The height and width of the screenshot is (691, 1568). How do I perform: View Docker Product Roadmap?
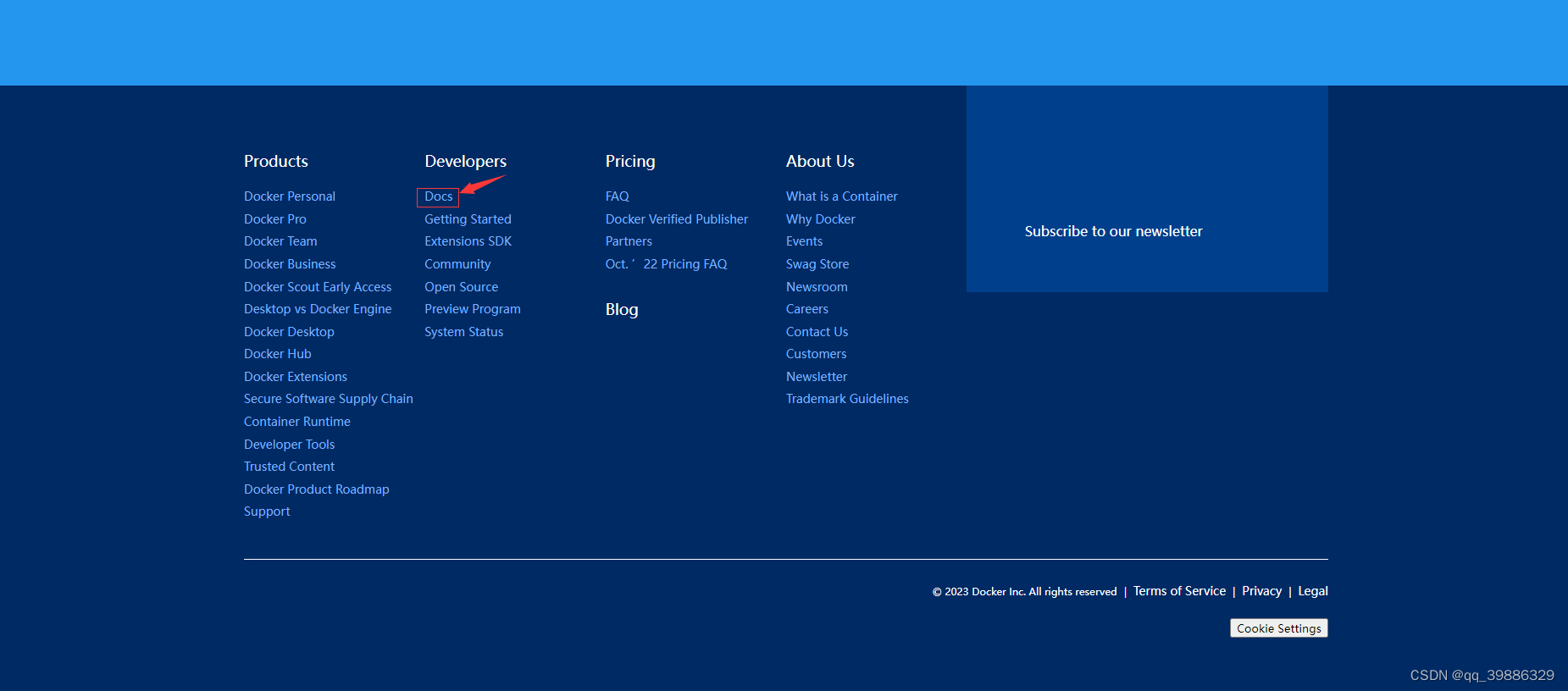click(317, 489)
